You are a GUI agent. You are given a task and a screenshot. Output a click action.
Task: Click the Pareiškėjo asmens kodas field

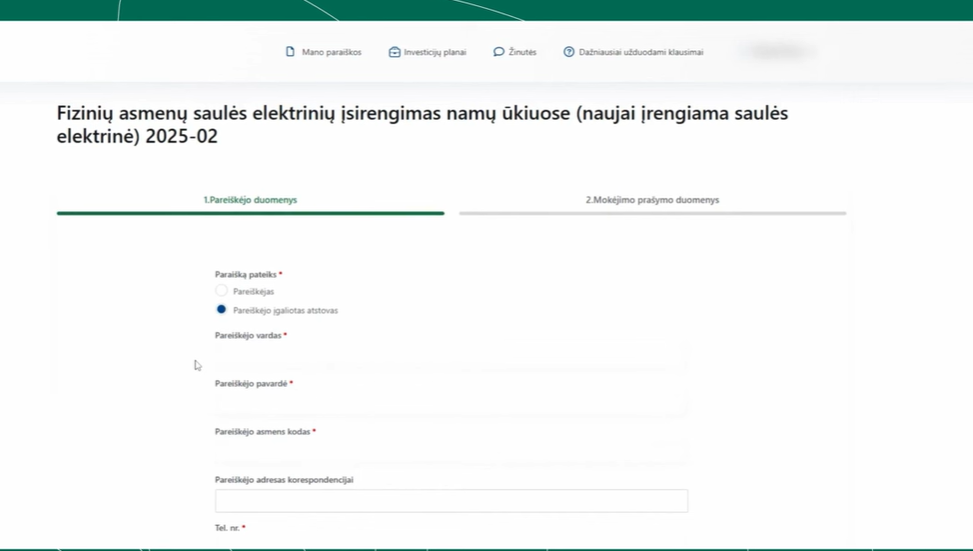[451, 453]
